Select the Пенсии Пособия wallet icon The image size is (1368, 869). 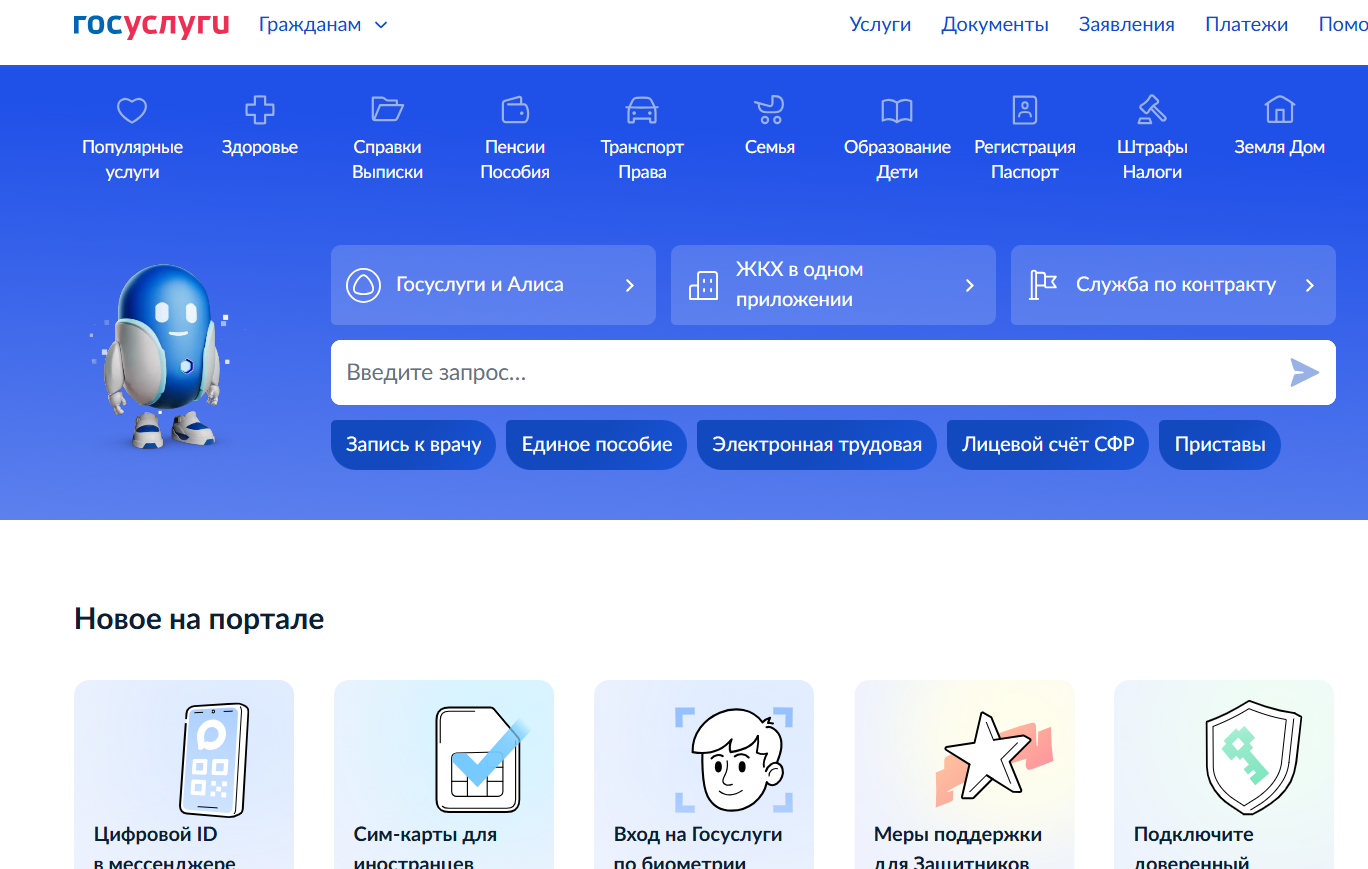[x=515, y=109]
